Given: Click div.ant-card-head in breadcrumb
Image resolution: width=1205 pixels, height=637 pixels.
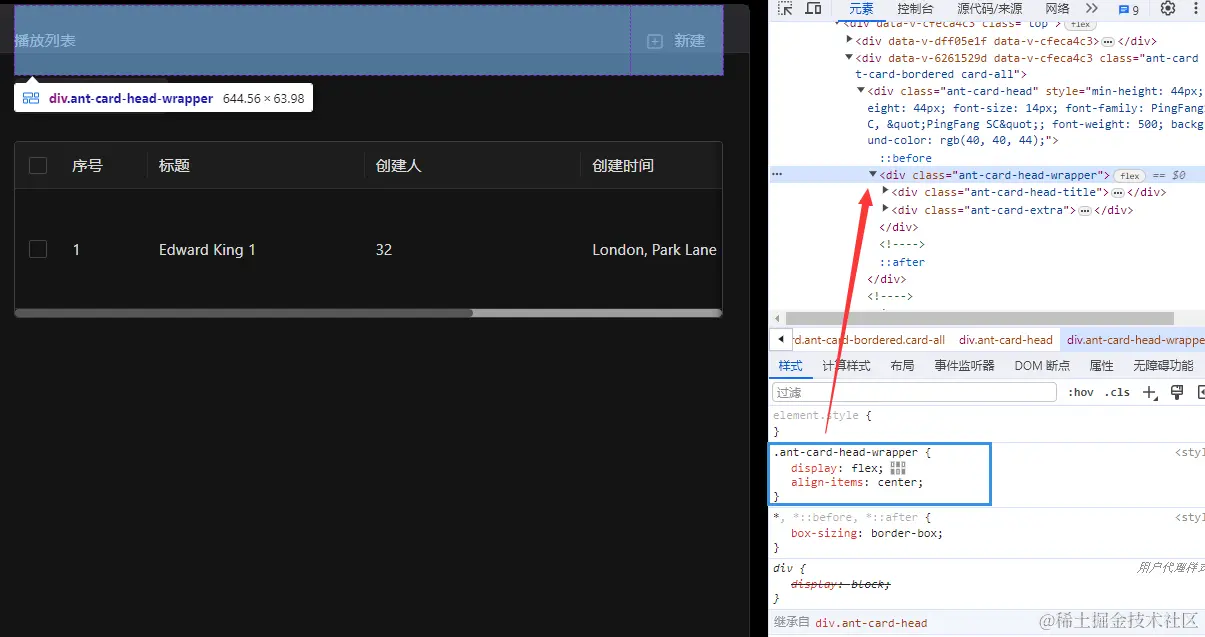Looking at the screenshot, I should (x=1006, y=340).
